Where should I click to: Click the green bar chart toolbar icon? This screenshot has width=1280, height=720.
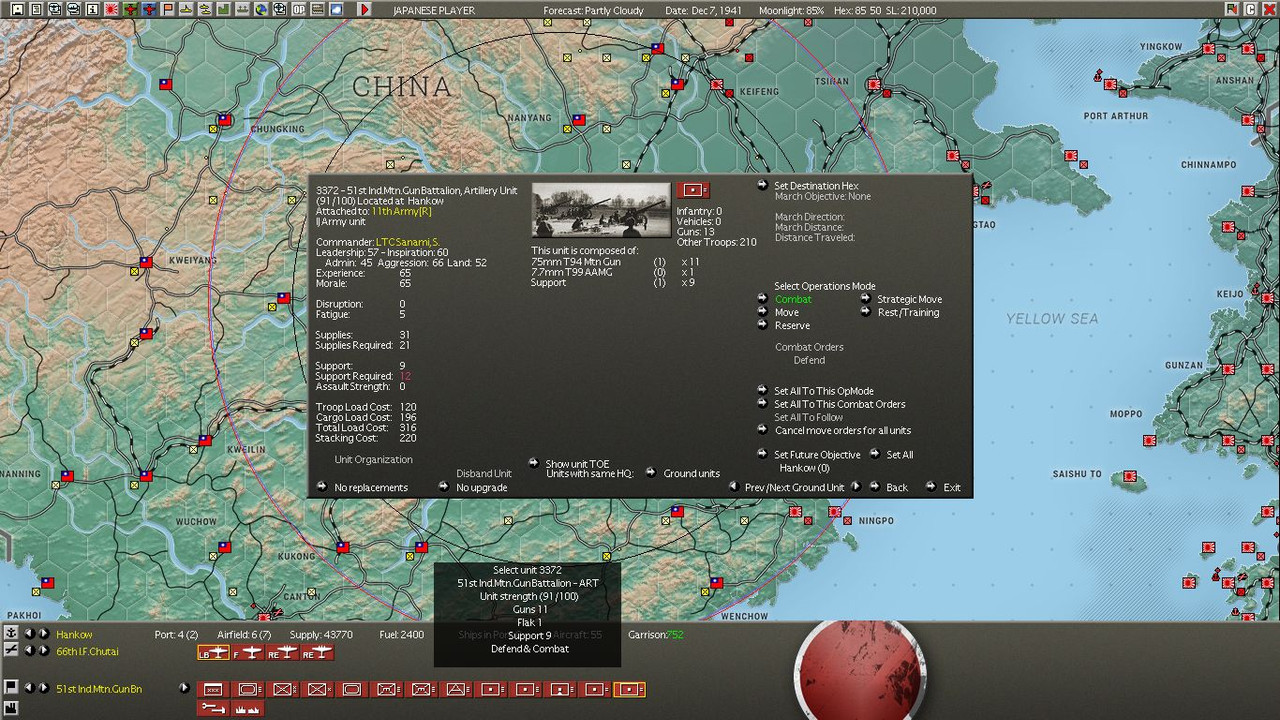click(223, 10)
